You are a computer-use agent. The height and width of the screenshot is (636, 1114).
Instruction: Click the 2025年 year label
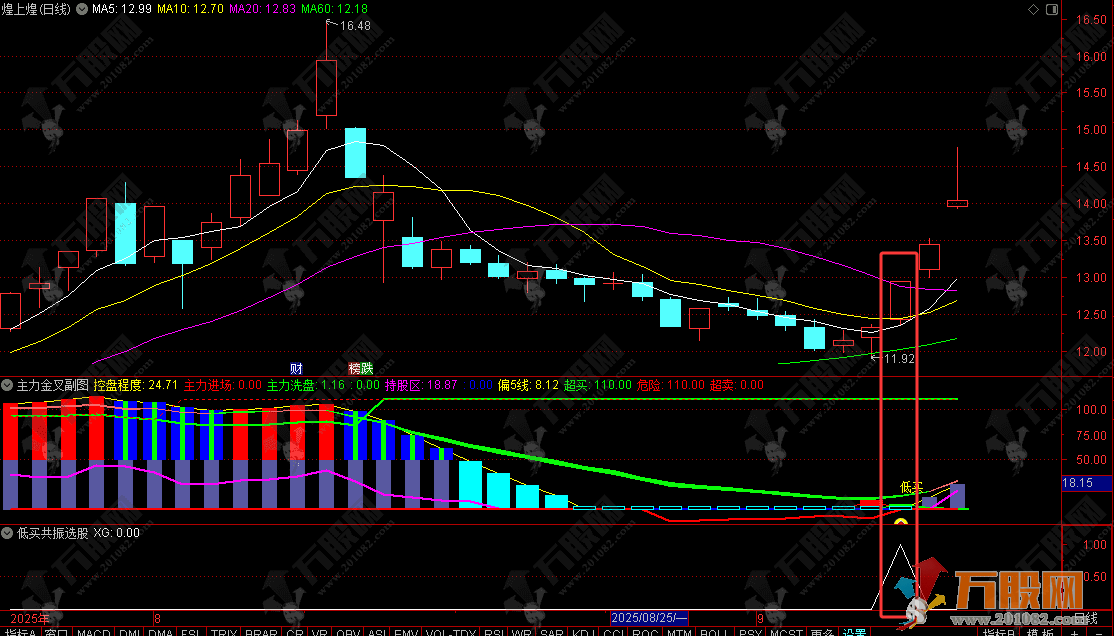[x=30, y=619]
